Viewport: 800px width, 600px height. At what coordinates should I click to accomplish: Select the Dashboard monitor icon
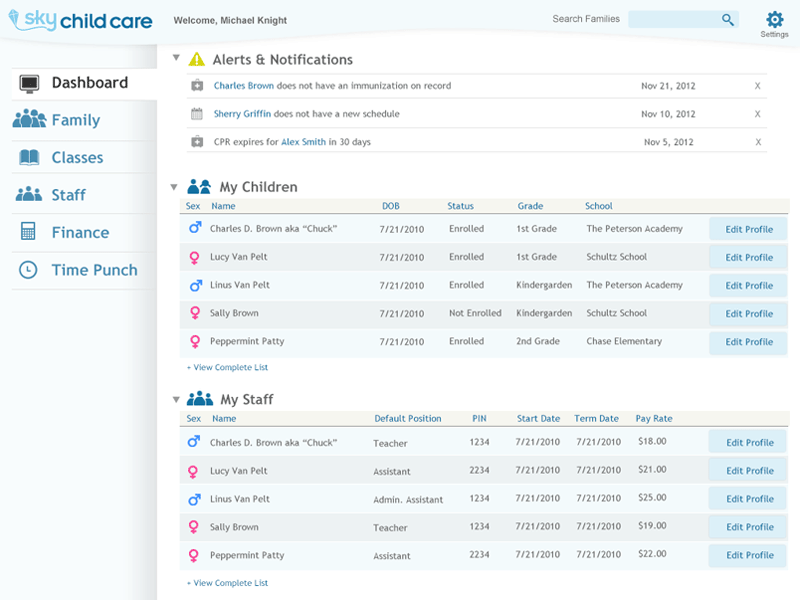[30, 83]
